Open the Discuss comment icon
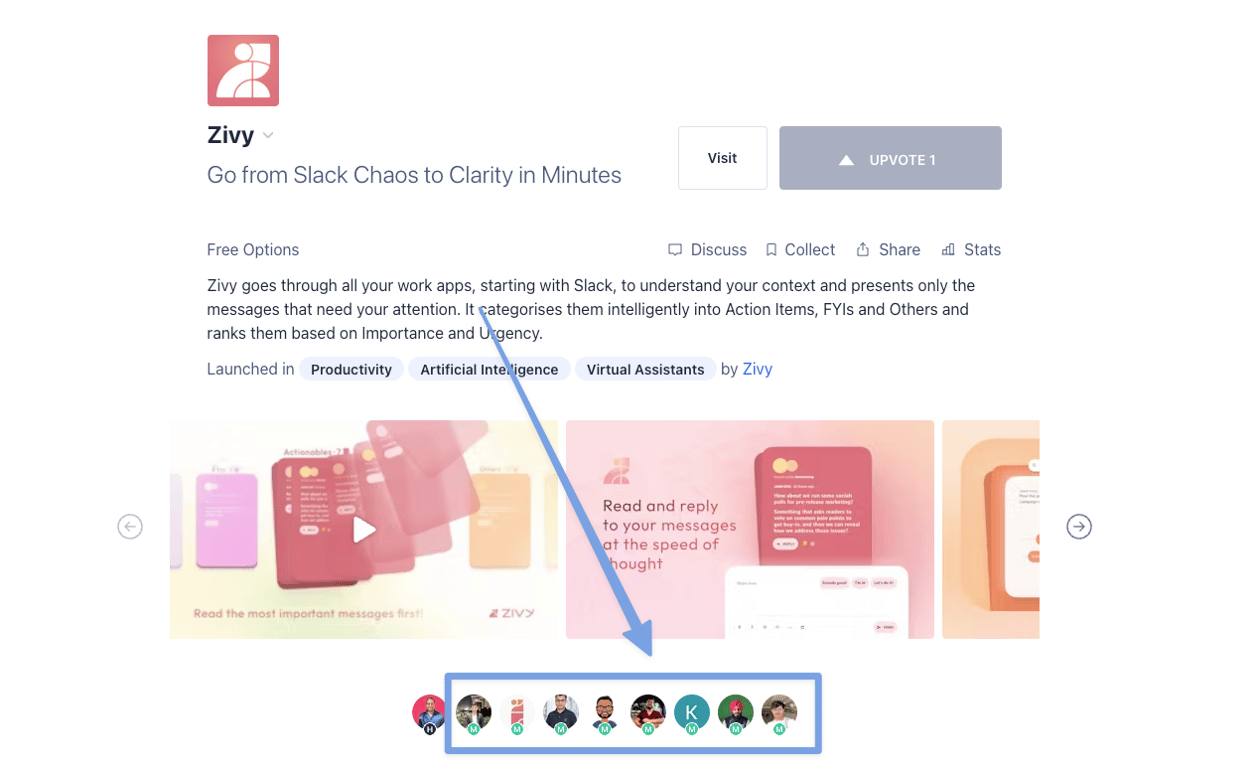The width and height of the screenshot is (1258, 768). (675, 249)
